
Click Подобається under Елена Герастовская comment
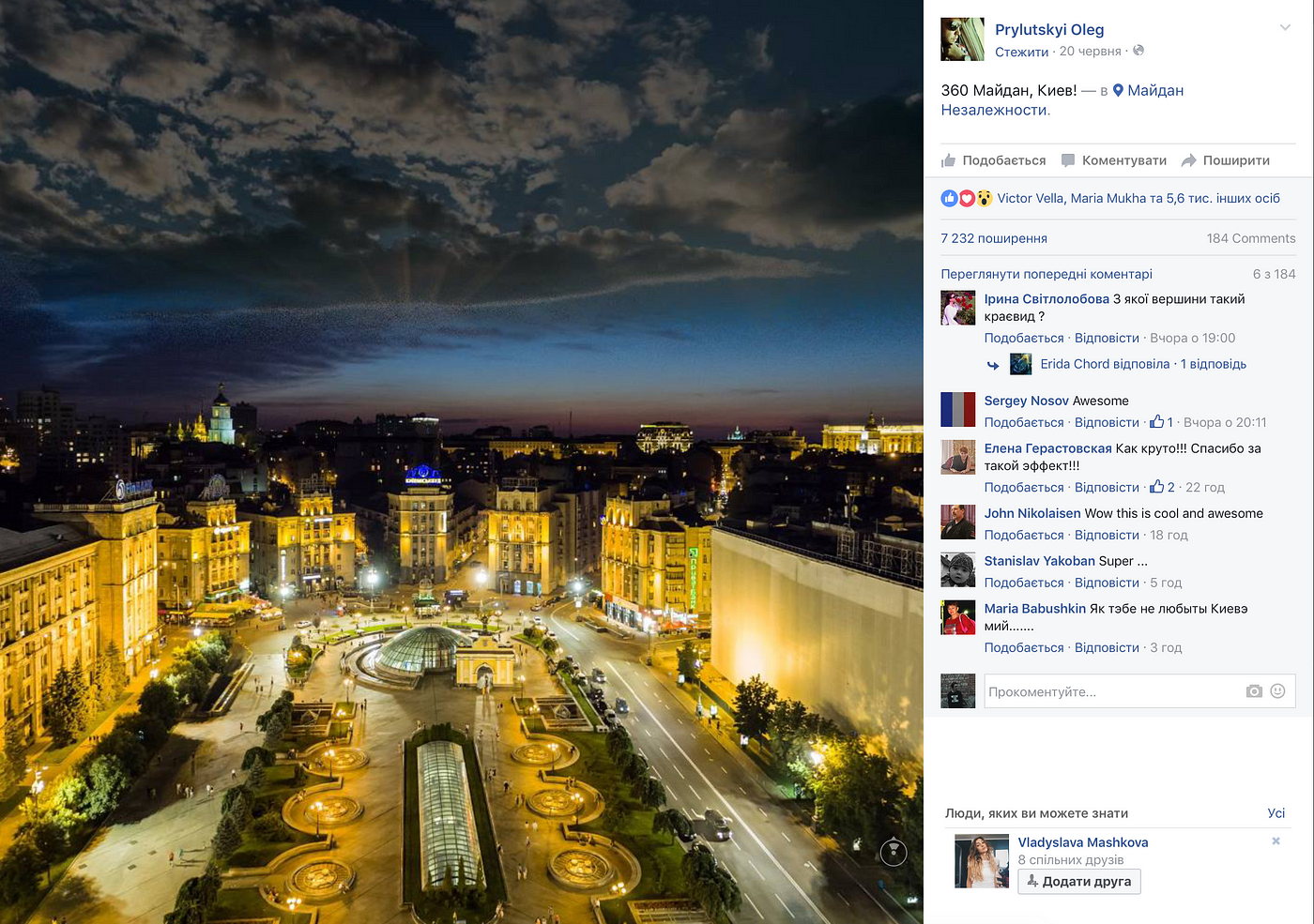[1024, 487]
